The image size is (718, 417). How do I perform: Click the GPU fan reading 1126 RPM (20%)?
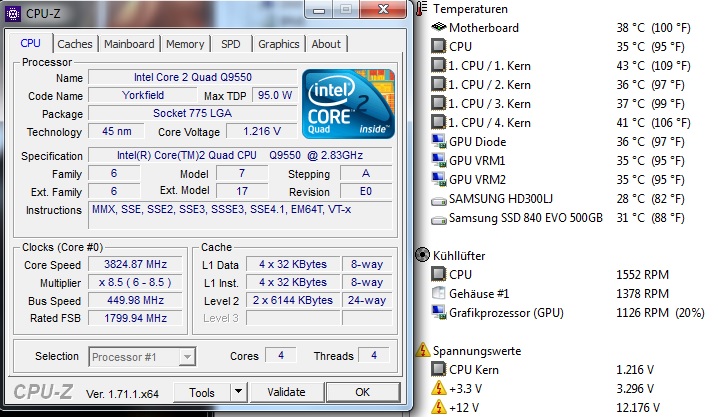coord(660,313)
